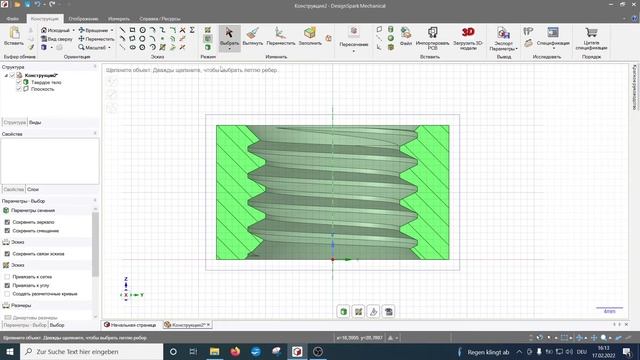This screenshot has height=360, width=640.
Task: Open Firefox from taskbar
Action: [x=235, y=352]
